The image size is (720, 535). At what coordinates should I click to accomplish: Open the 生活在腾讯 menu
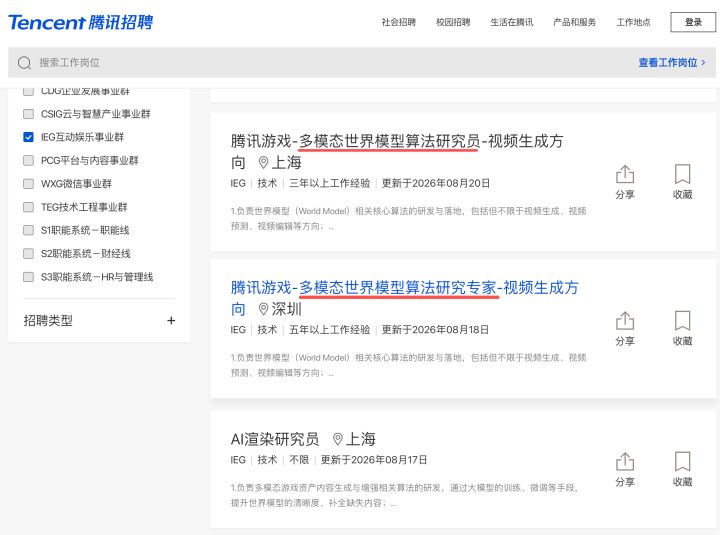click(x=512, y=22)
